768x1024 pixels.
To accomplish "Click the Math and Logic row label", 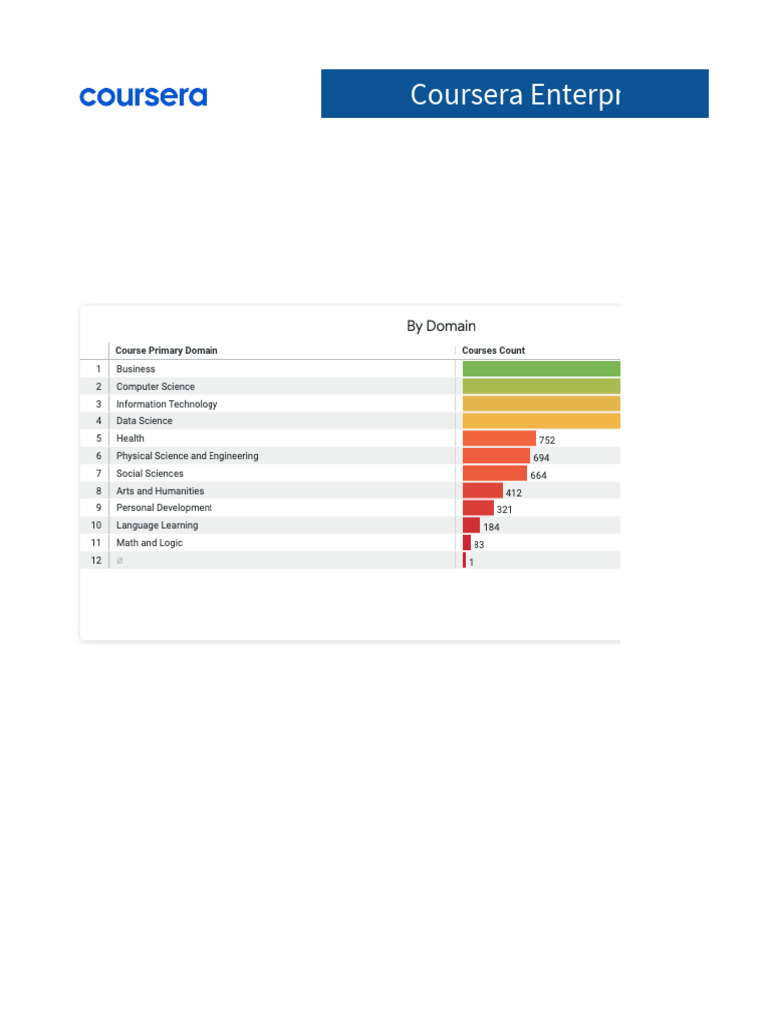I will [x=149, y=543].
